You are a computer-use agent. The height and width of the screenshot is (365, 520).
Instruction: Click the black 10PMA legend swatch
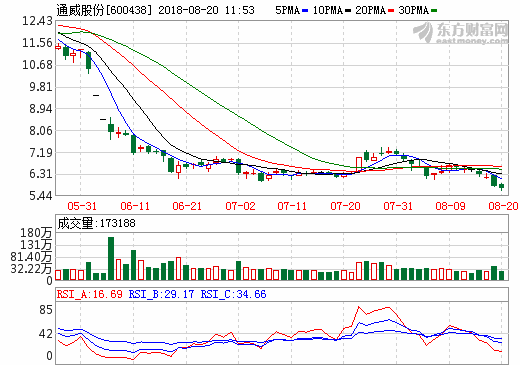[348, 11]
